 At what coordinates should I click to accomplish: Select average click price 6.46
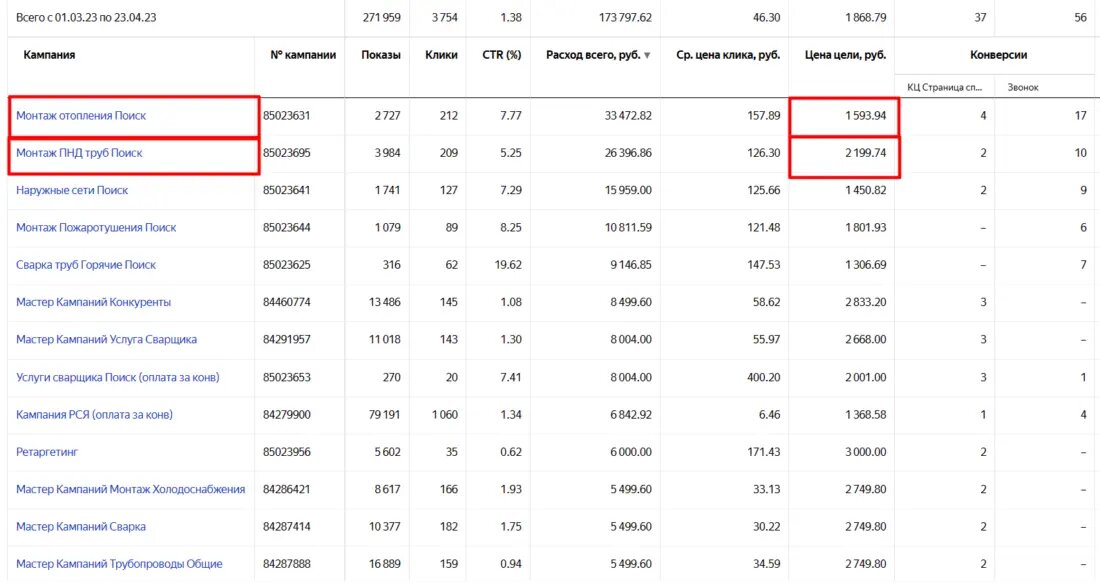pos(769,415)
